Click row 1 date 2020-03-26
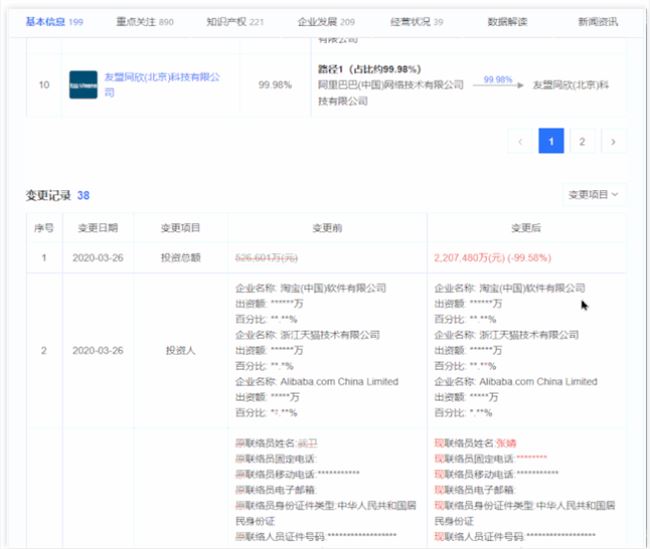The width and height of the screenshot is (650, 549). coord(98,257)
